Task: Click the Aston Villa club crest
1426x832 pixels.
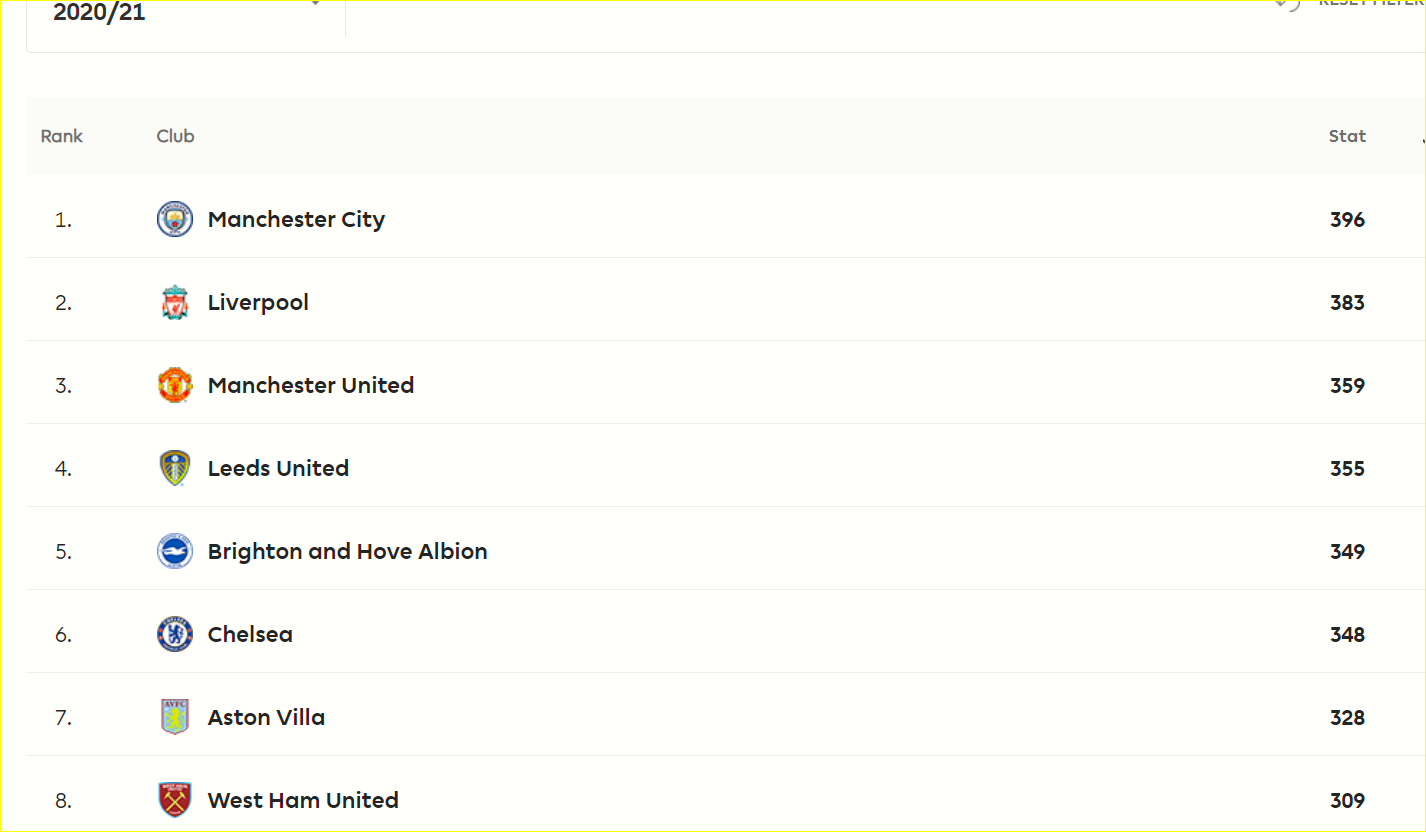Action: pyautogui.click(x=175, y=717)
